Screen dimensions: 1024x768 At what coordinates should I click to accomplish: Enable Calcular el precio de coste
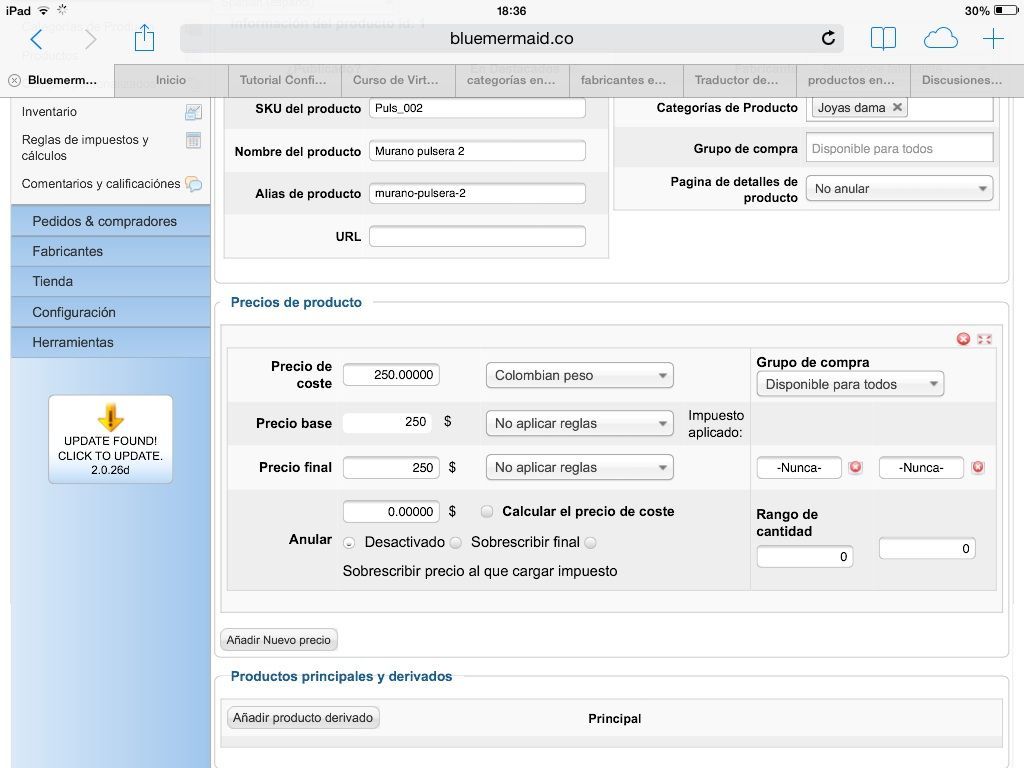487,511
